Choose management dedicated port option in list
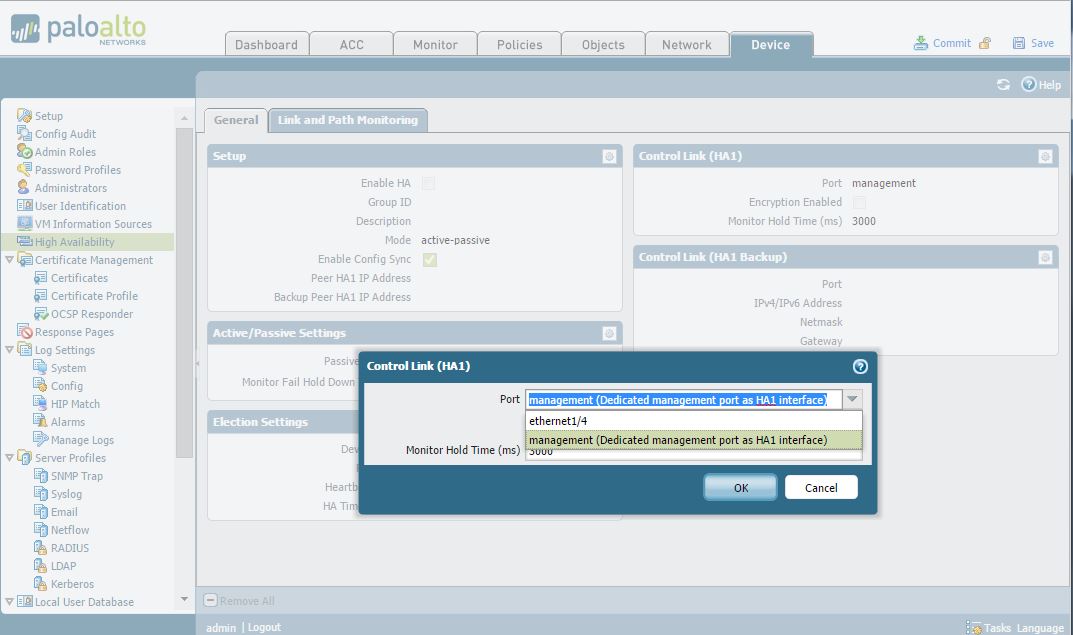 click(693, 440)
